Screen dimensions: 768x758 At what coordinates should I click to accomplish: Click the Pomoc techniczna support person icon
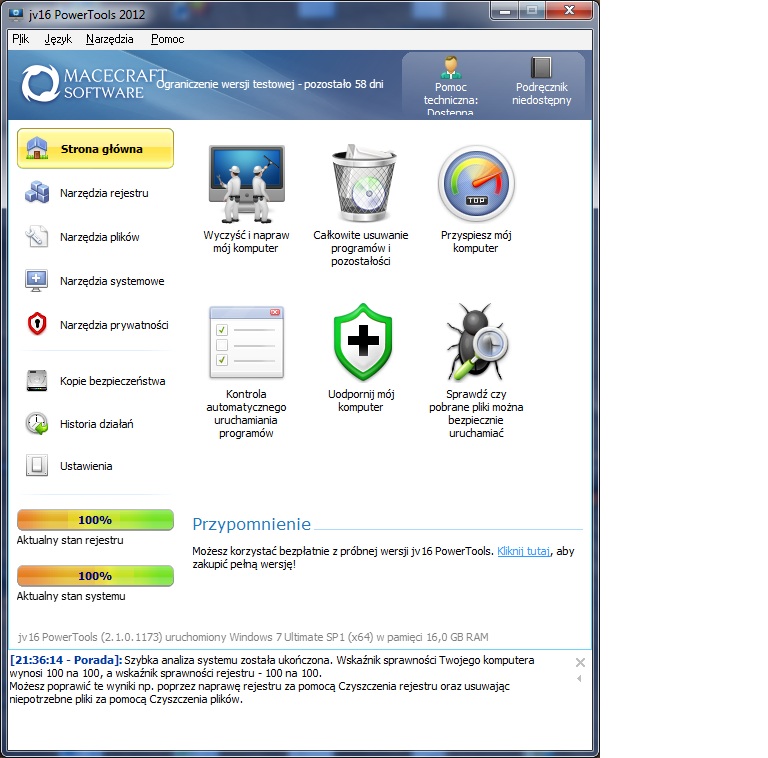[x=451, y=68]
